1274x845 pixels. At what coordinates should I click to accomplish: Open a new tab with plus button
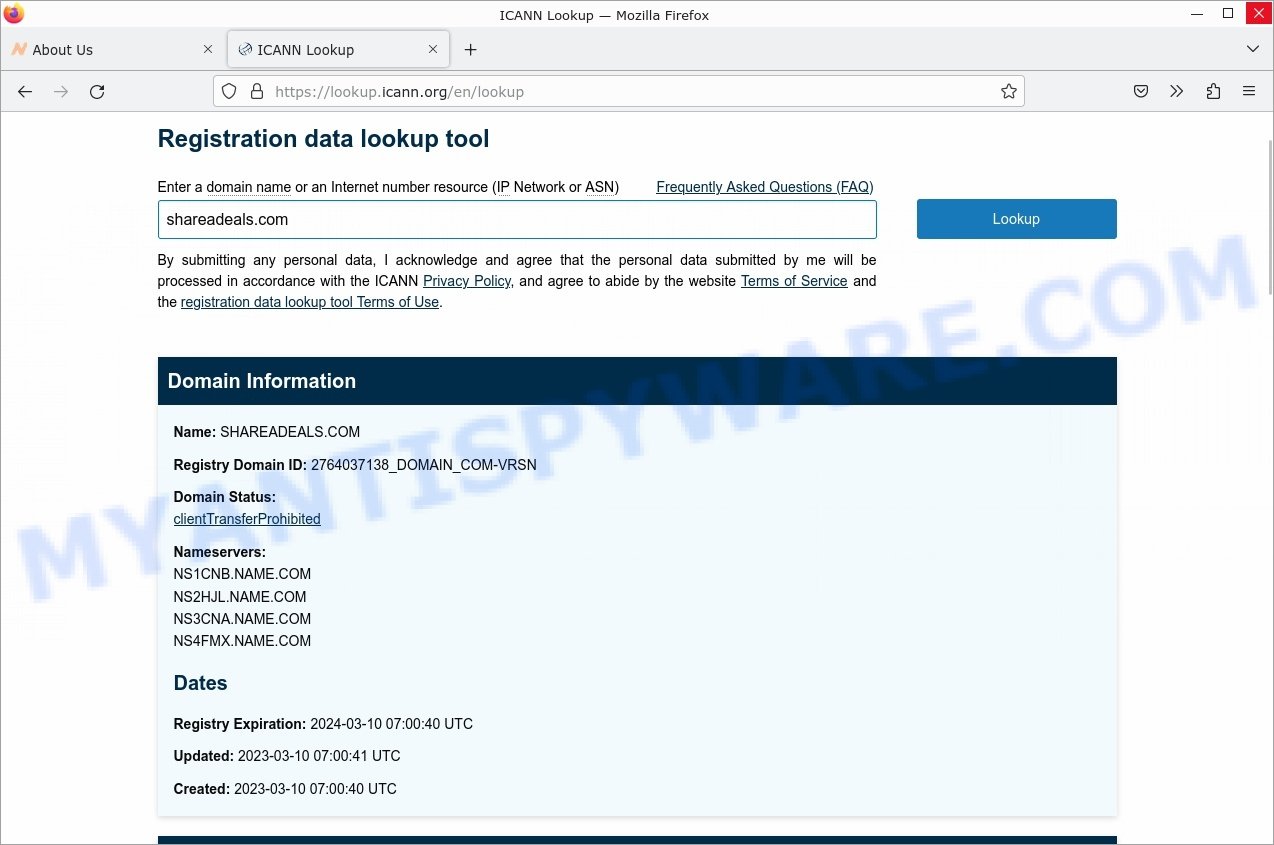pos(471,50)
